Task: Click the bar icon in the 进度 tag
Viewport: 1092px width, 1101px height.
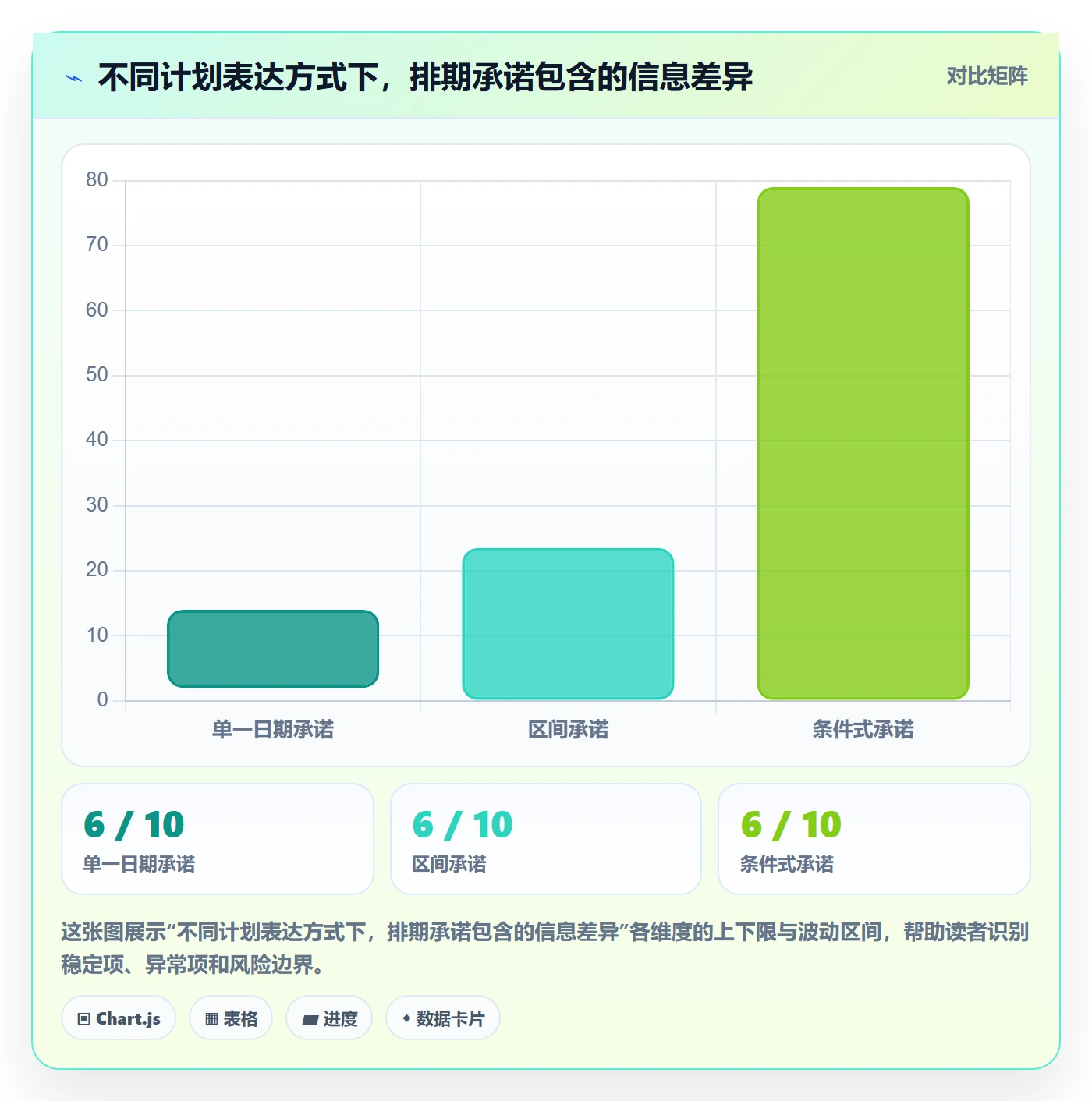Action: [x=310, y=1019]
